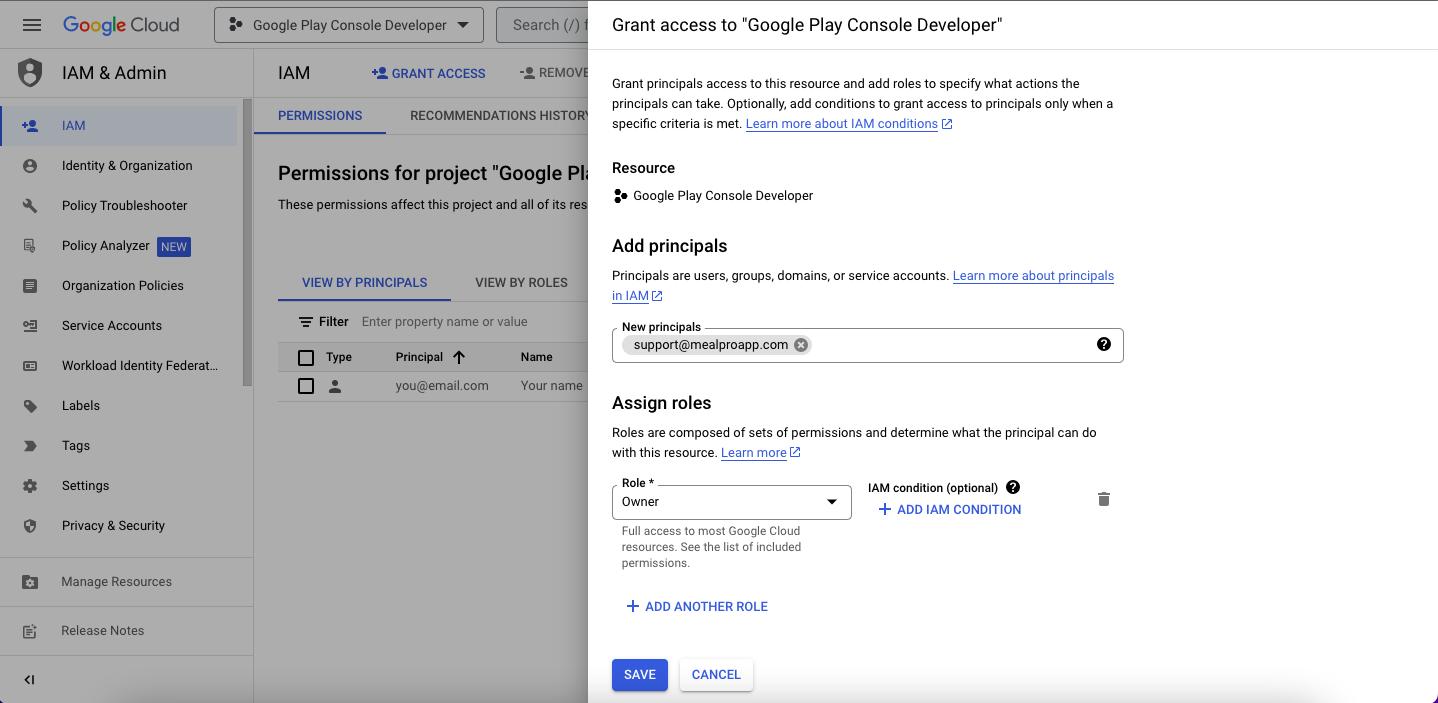Click the Filter icon in permissions table

click(x=306, y=322)
